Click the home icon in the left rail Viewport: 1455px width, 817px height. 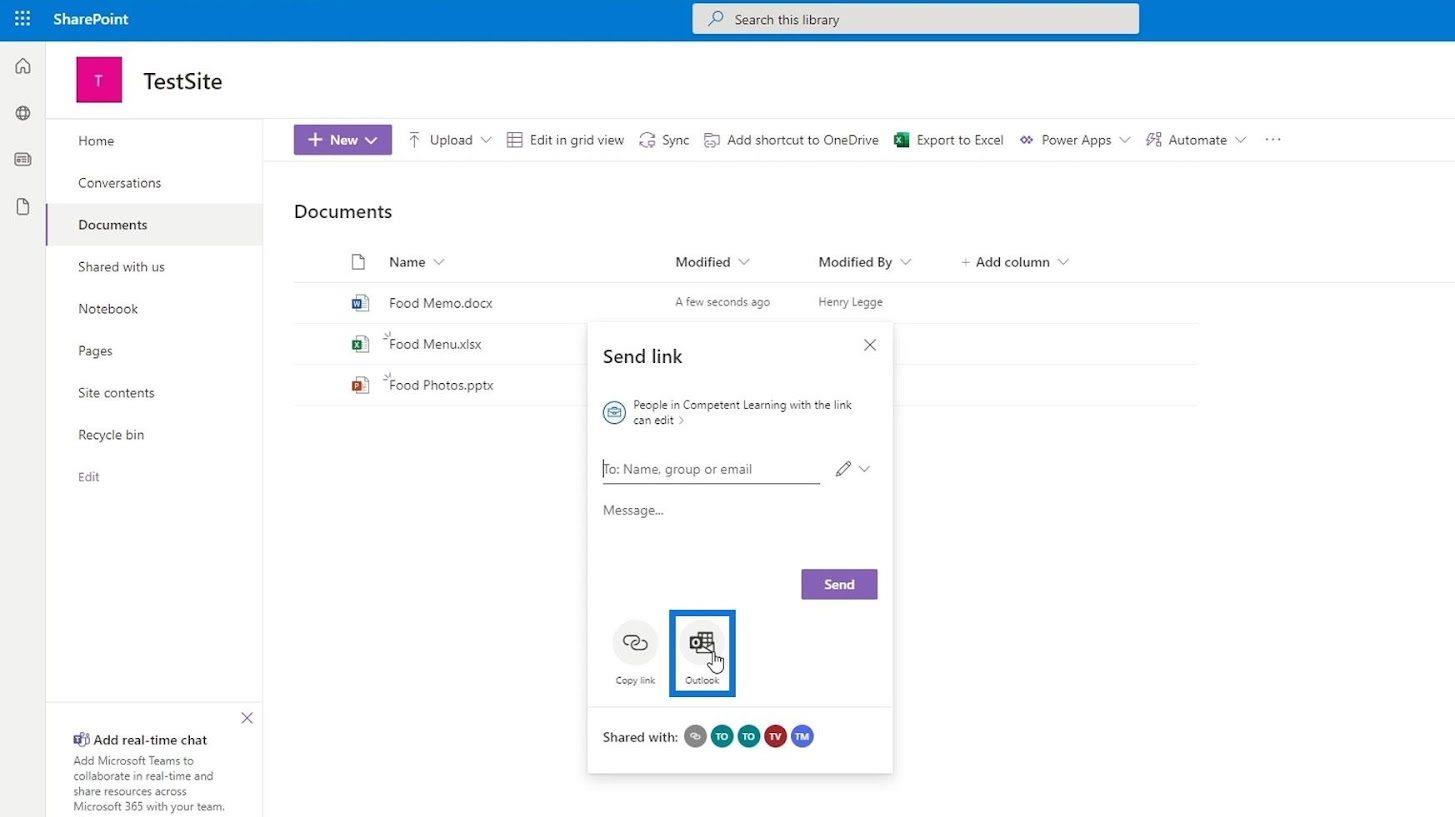click(x=22, y=66)
